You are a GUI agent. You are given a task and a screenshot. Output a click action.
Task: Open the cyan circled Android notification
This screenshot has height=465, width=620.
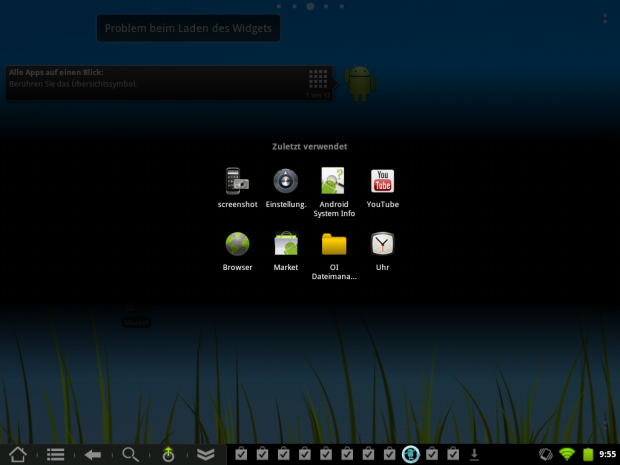pyautogui.click(x=410, y=454)
